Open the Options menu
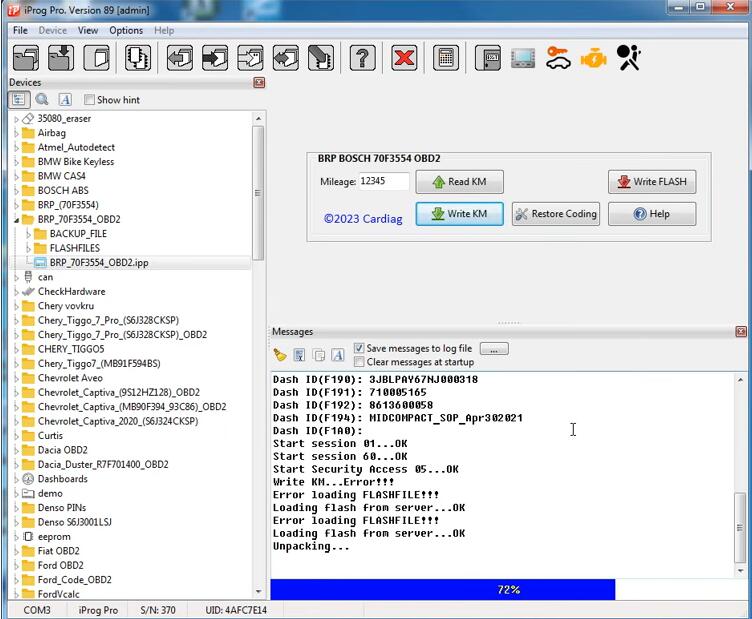This screenshot has width=752, height=619. pos(126,30)
